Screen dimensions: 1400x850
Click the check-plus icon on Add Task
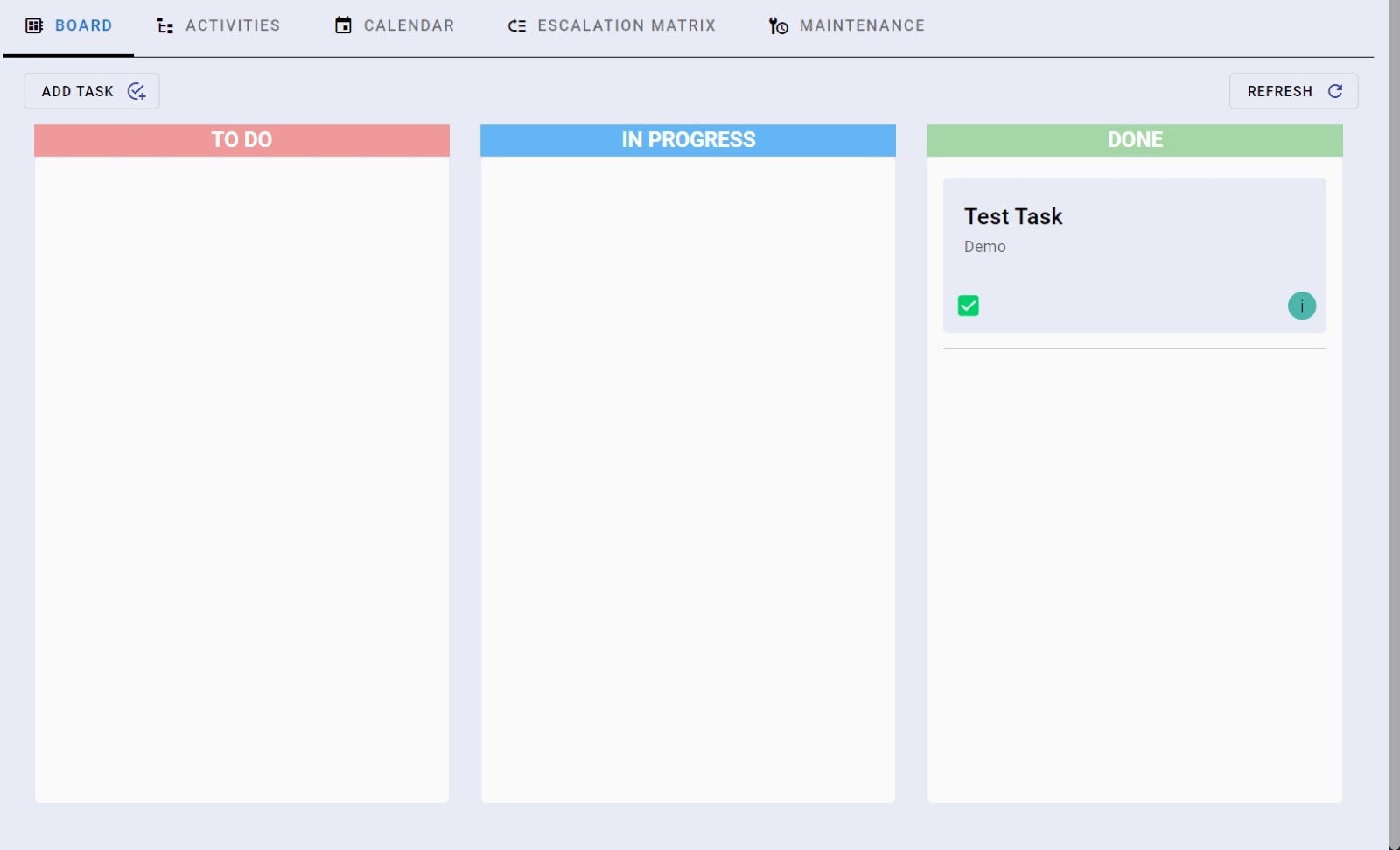[x=136, y=91]
